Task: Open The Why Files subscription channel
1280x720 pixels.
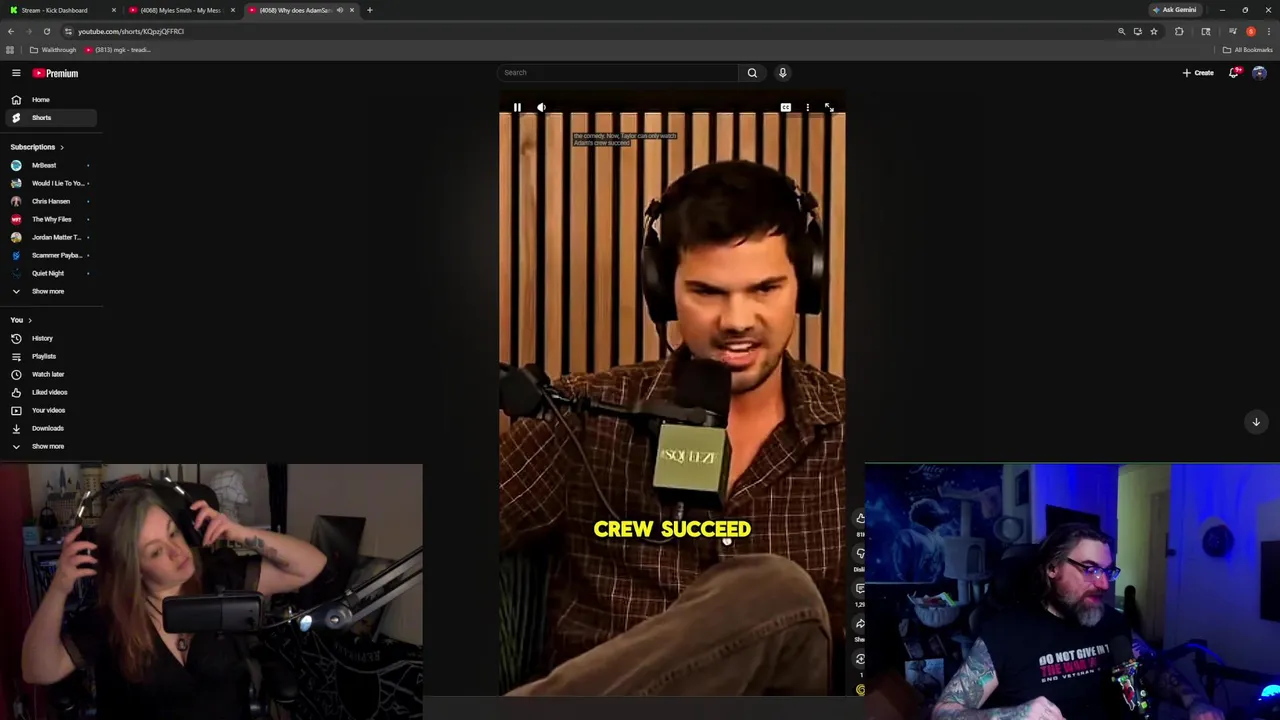Action: [49, 219]
